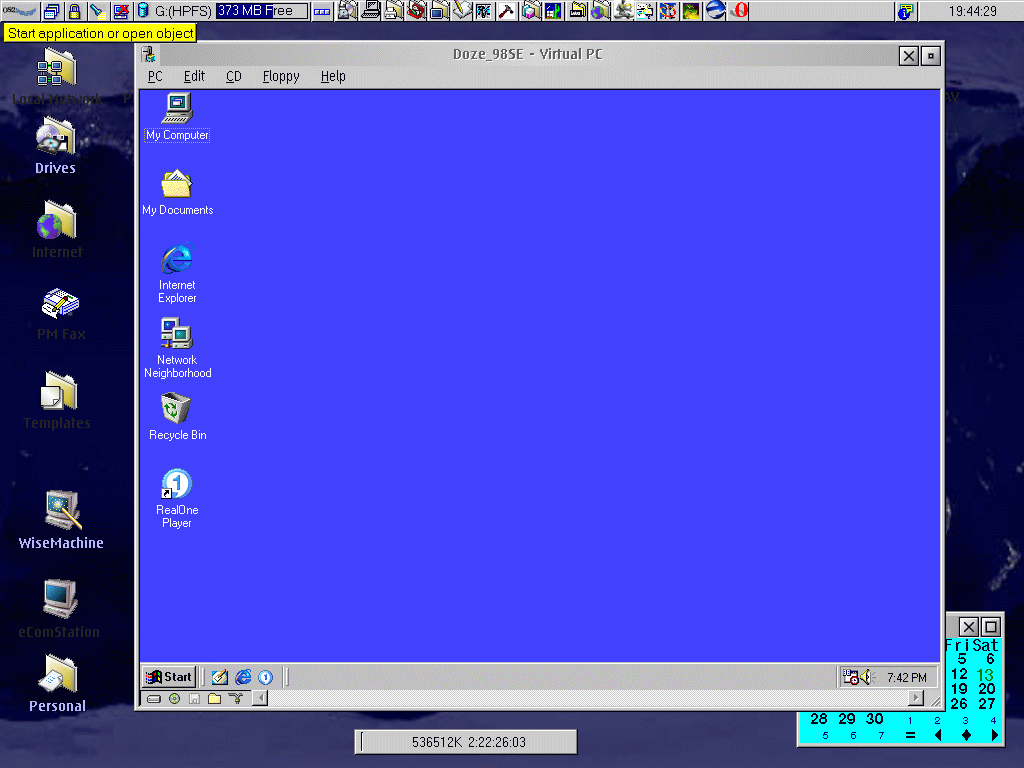Select day 30 in the calendar widget

pyautogui.click(x=874, y=719)
